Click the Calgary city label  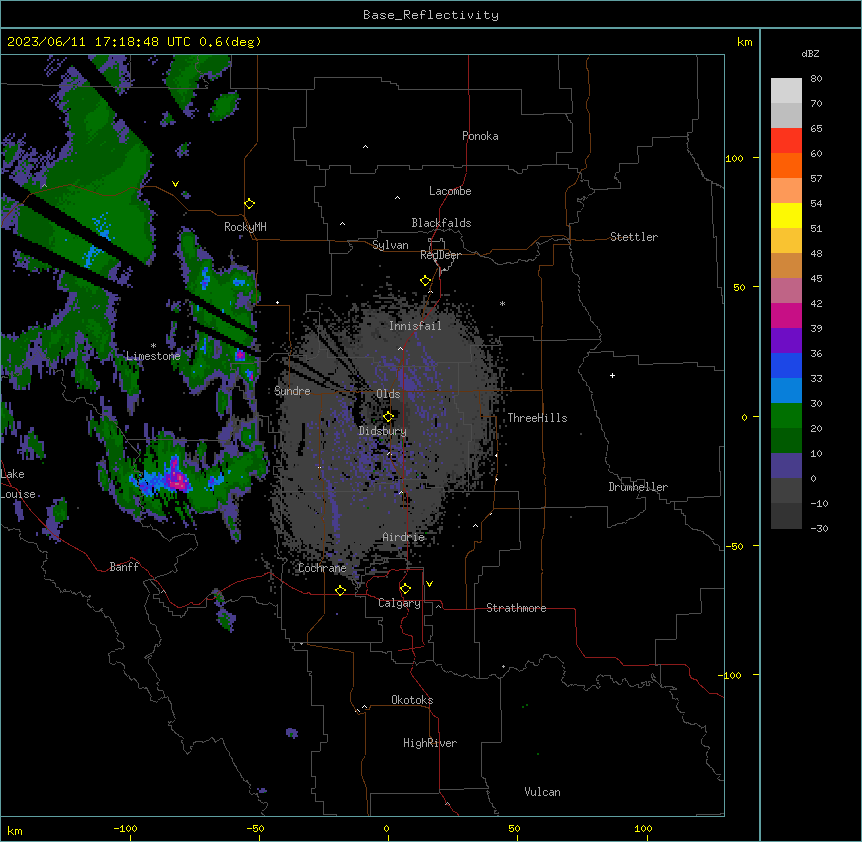[x=399, y=603]
